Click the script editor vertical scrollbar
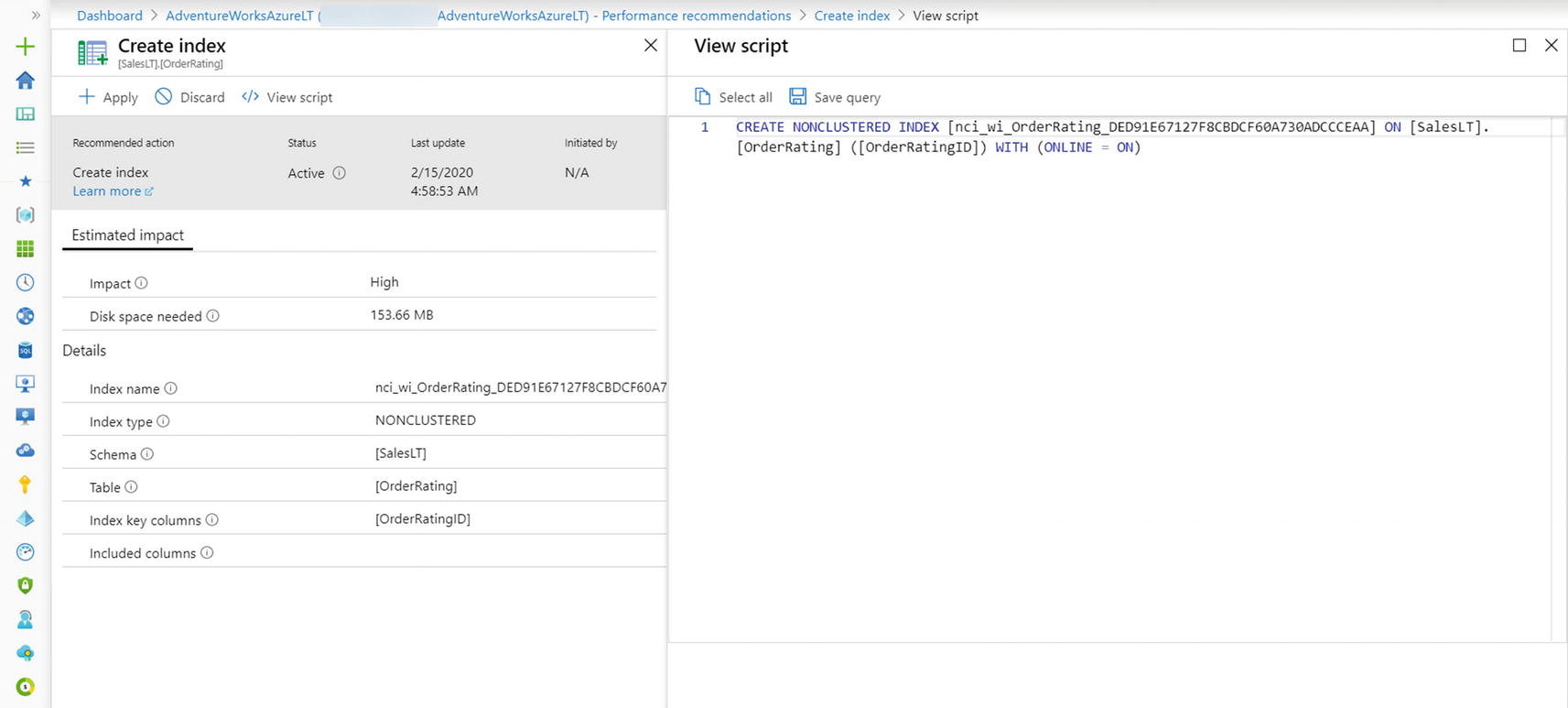Viewport: 1568px width, 708px height. tap(1559, 378)
